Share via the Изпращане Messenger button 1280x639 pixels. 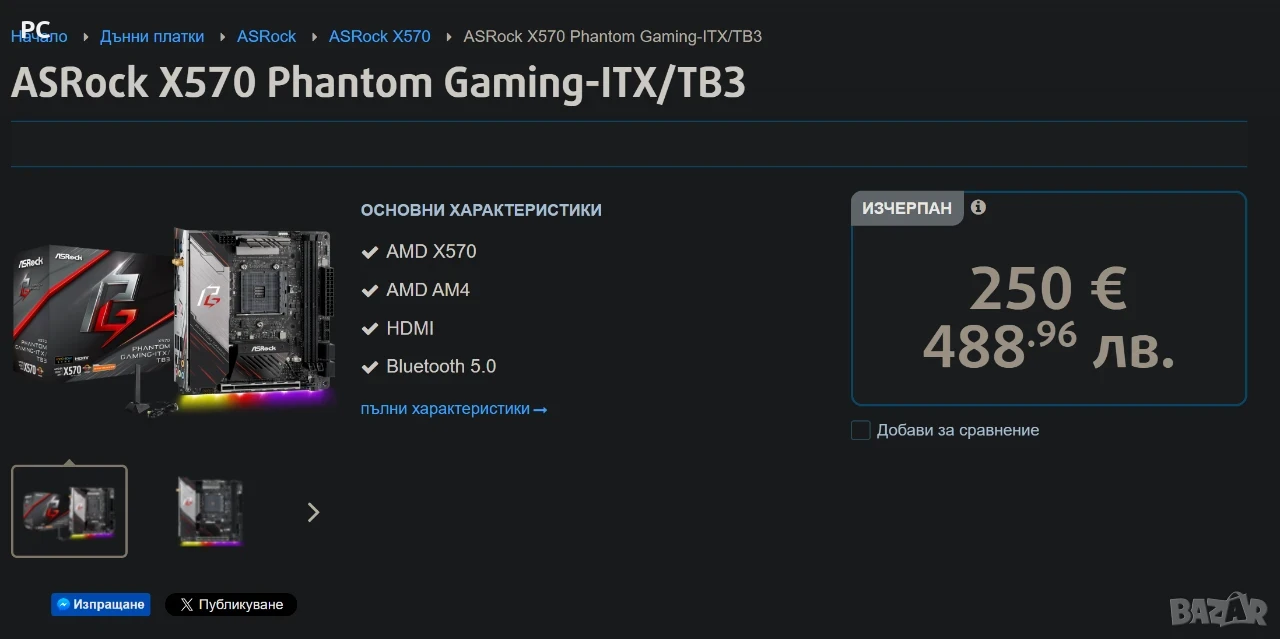point(101,604)
